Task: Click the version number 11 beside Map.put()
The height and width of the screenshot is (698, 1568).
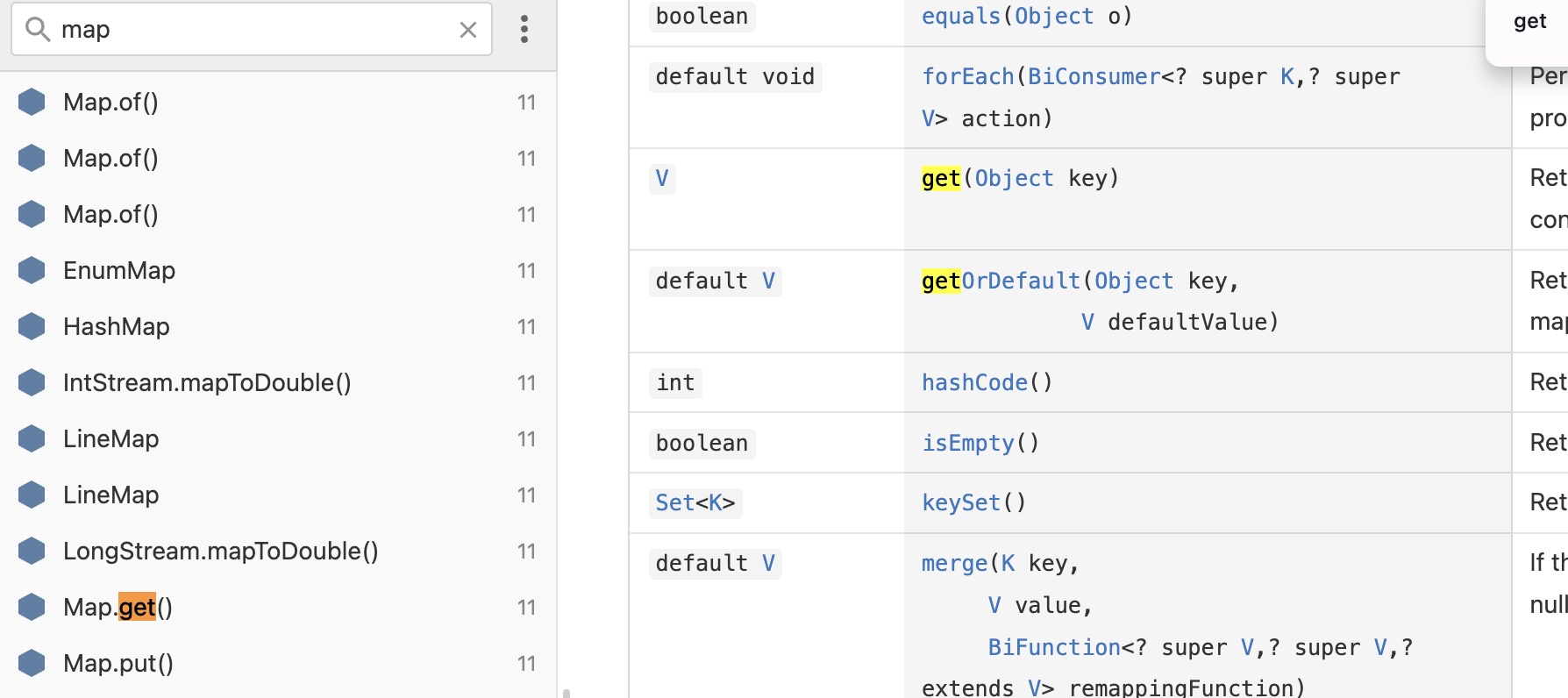Action: point(526,663)
